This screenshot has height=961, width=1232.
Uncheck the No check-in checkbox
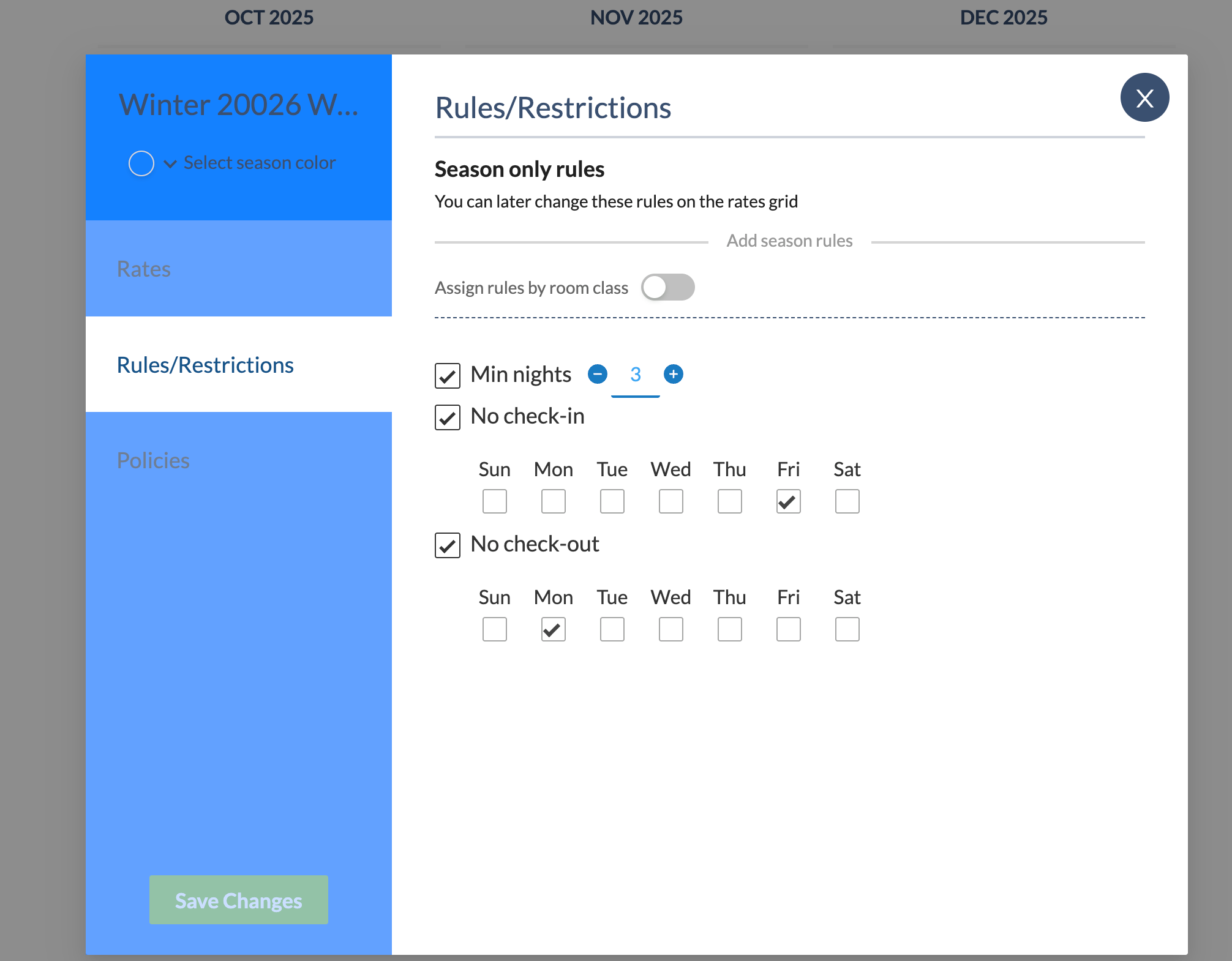click(x=448, y=417)
